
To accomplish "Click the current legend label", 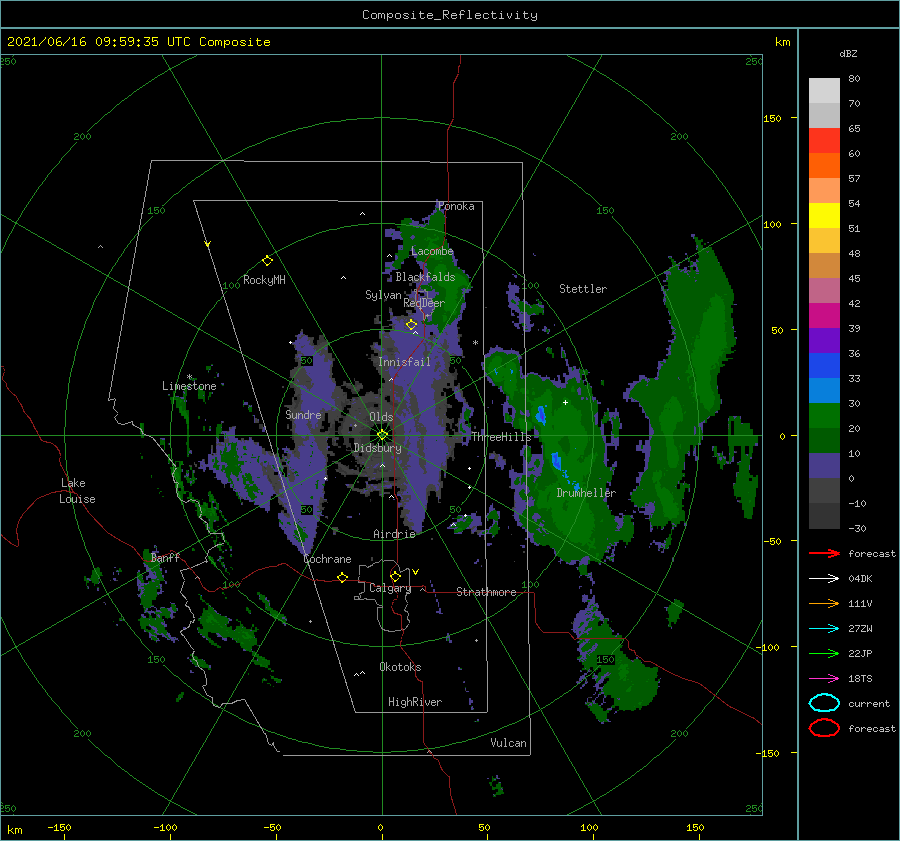I will pyautogui.click(x=869, y=703).
